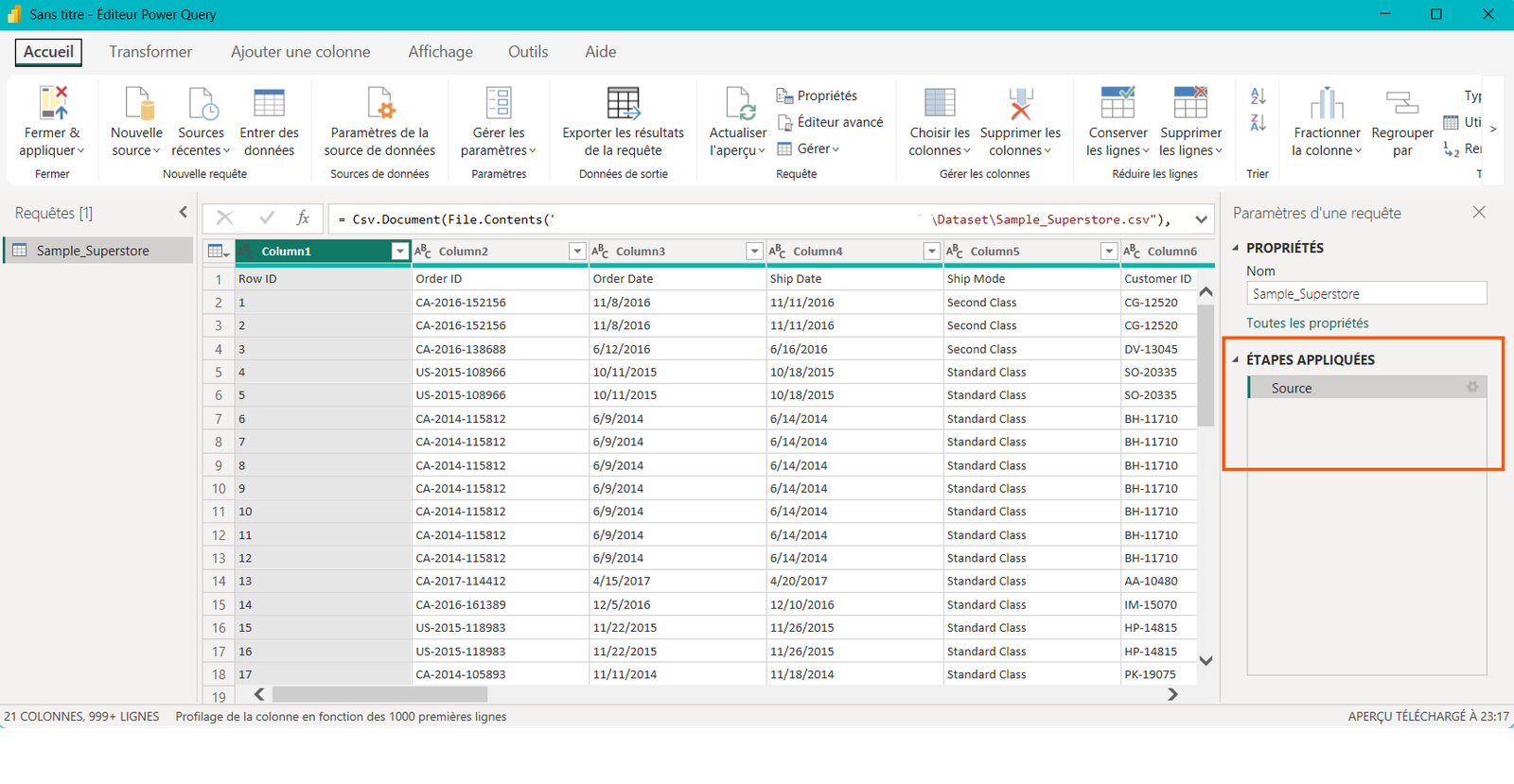The height and width of the screenshot is (784, 1514).
Task: Click Entrer des données icon
Action: 269,102
